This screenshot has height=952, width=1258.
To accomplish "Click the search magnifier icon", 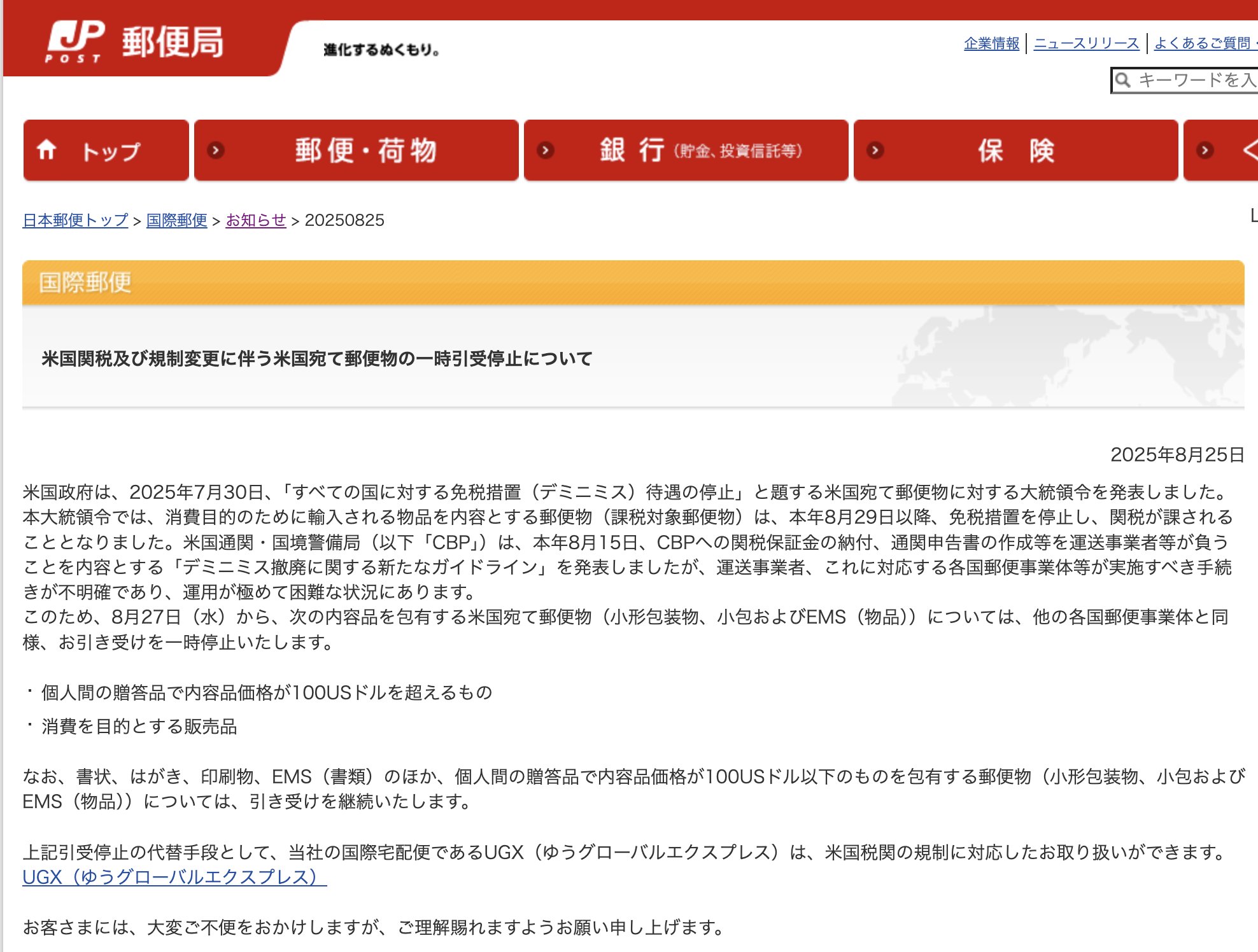I will (x=1123, y=80).
